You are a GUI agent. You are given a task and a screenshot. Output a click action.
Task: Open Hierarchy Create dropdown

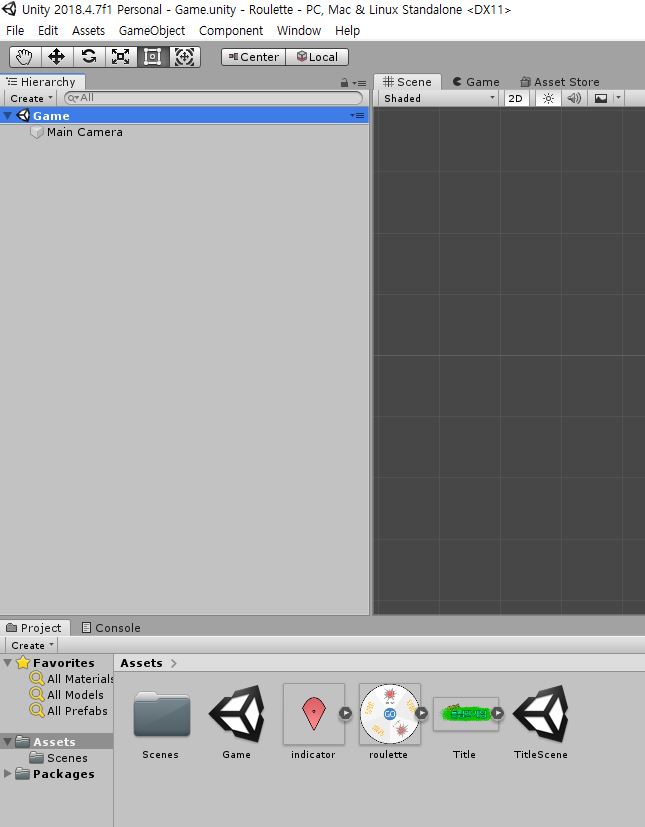click(31, 98)
